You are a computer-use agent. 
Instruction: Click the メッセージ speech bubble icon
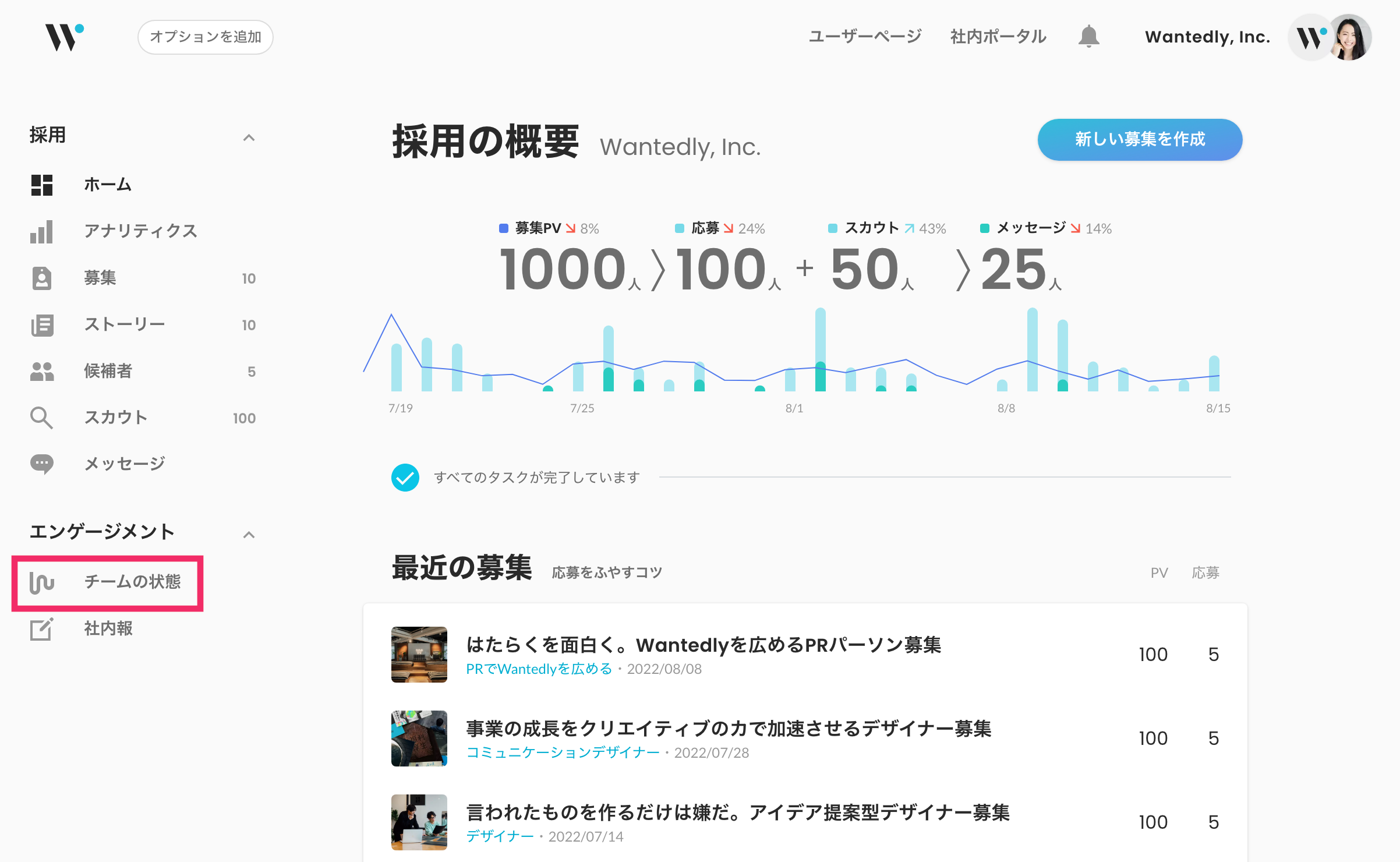42,464
